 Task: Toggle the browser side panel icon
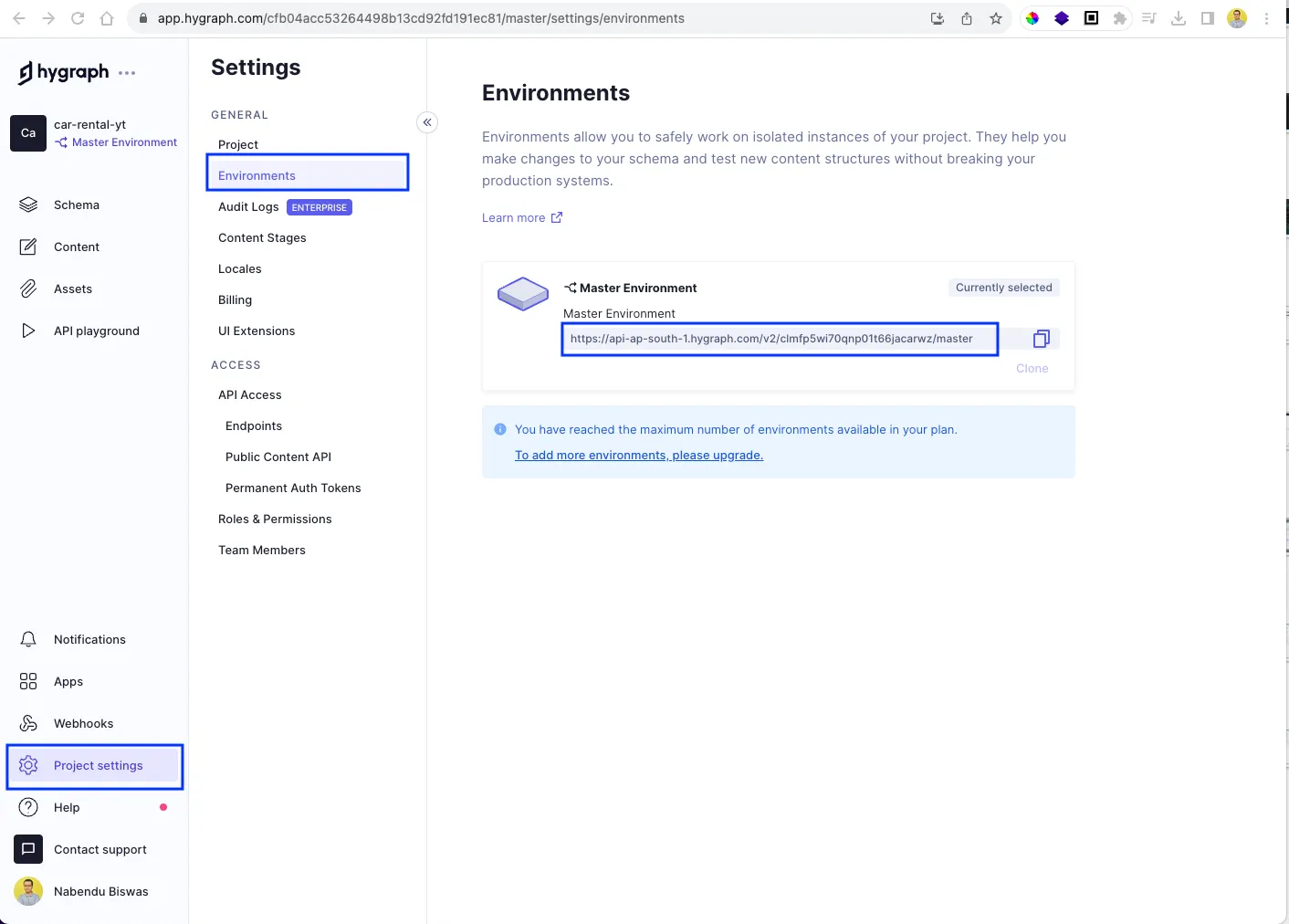[x=1208, y=18]
